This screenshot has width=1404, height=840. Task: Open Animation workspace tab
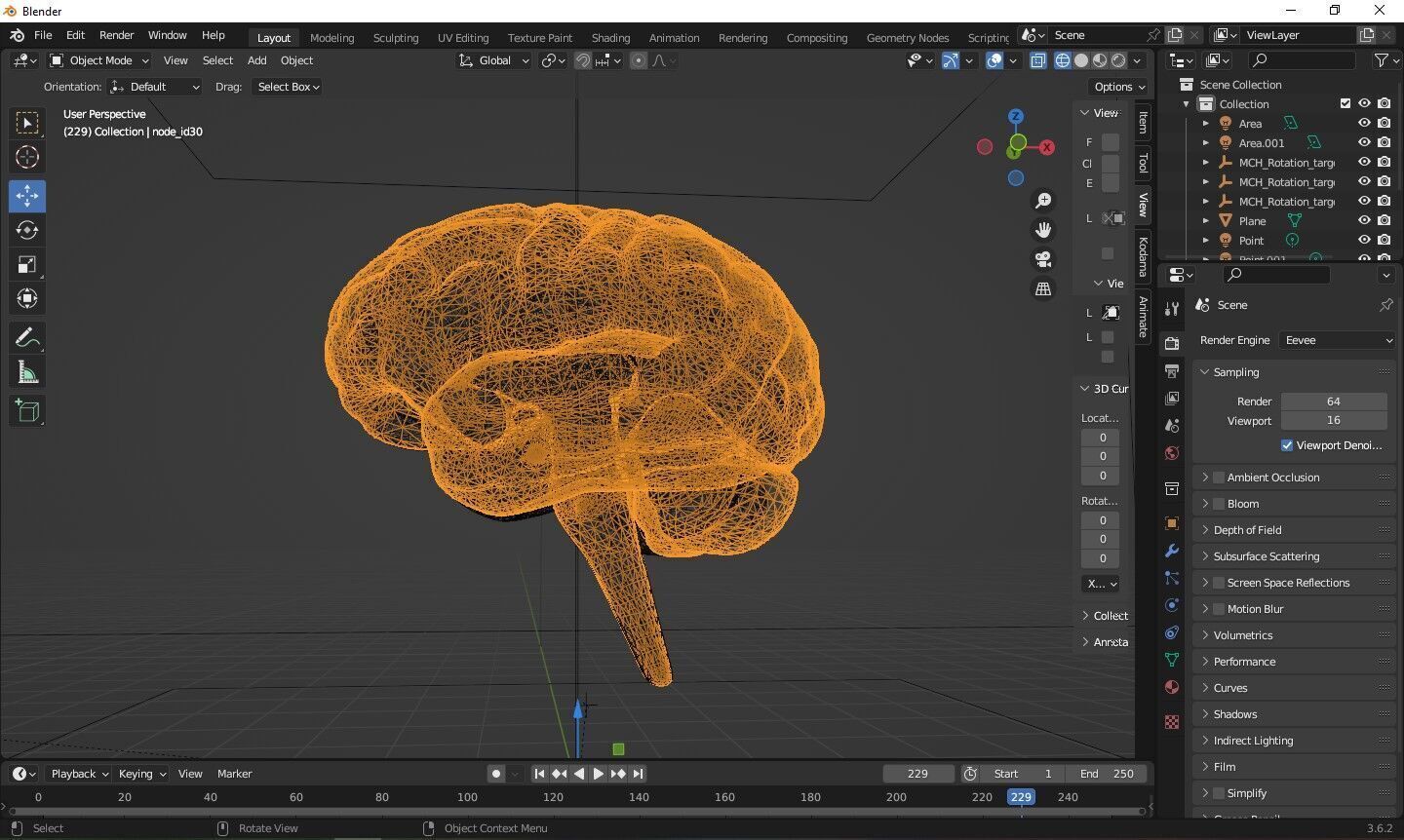click(674, 38)
